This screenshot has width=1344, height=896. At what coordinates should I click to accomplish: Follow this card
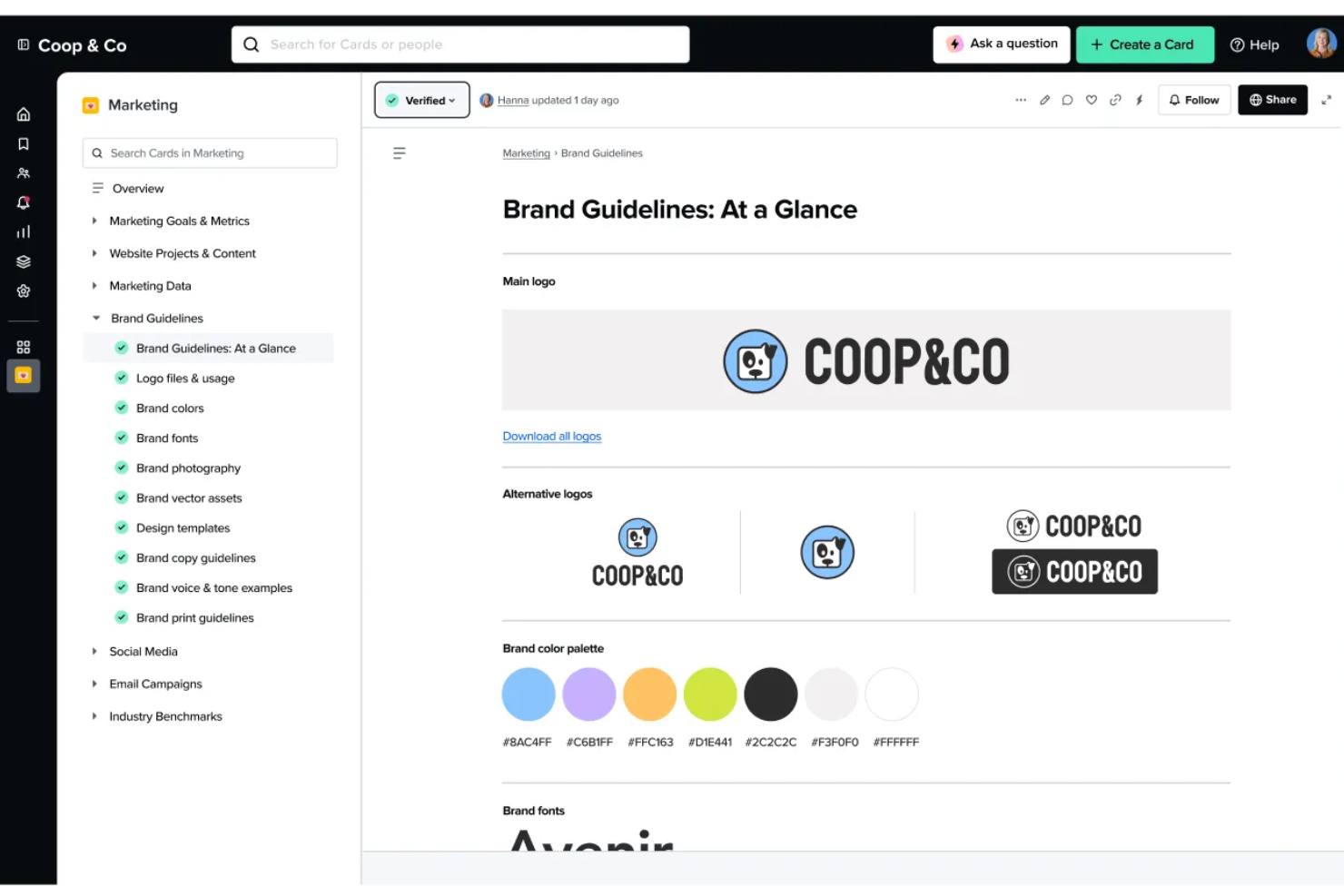tap(1194, 100)
